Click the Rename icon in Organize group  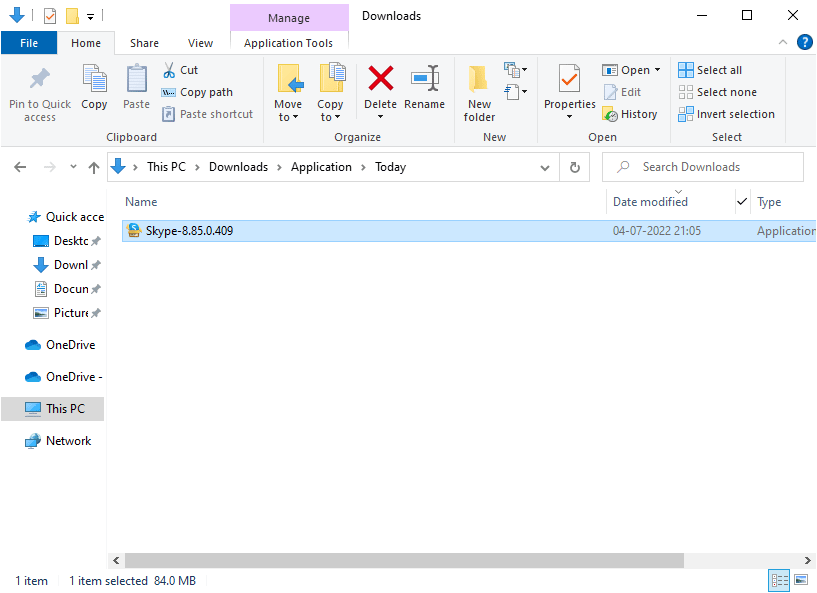[425, 80]
